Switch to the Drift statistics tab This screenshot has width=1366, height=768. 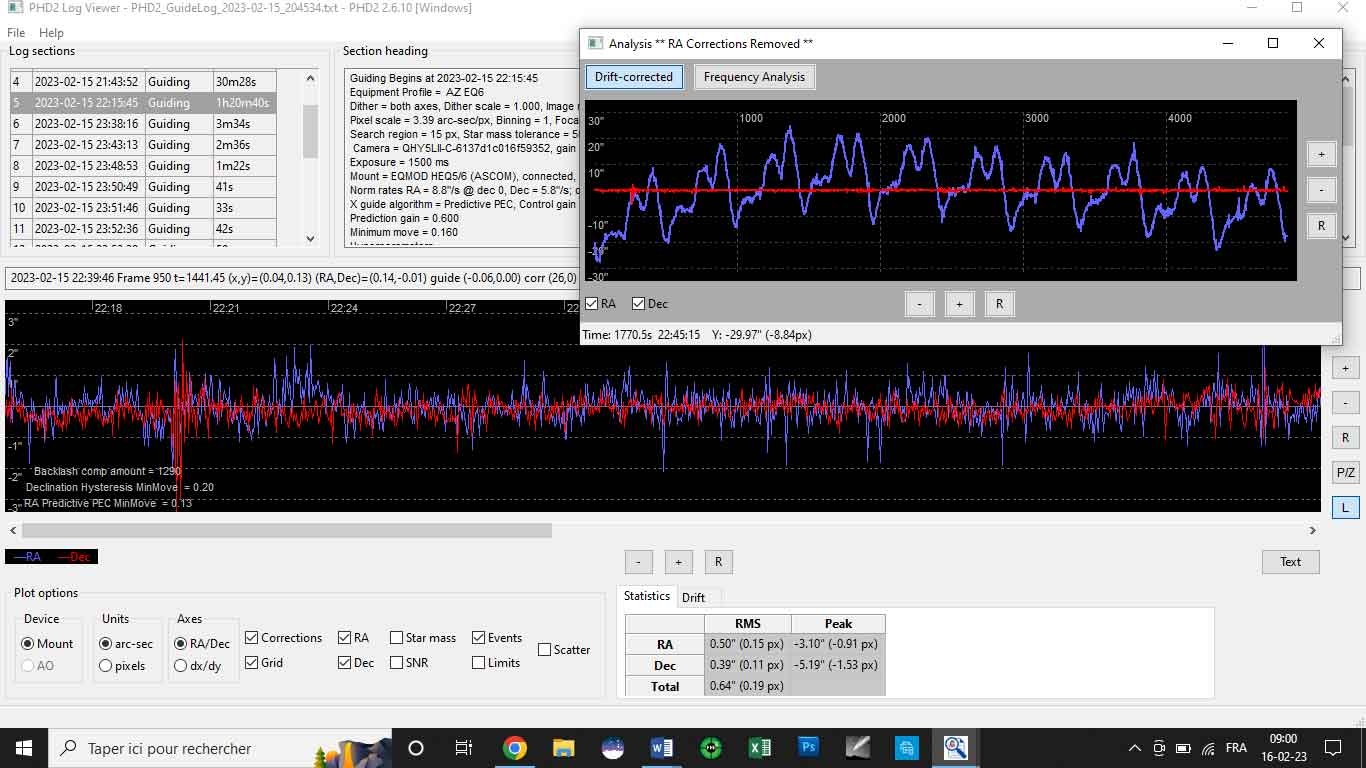coord(693,597)
